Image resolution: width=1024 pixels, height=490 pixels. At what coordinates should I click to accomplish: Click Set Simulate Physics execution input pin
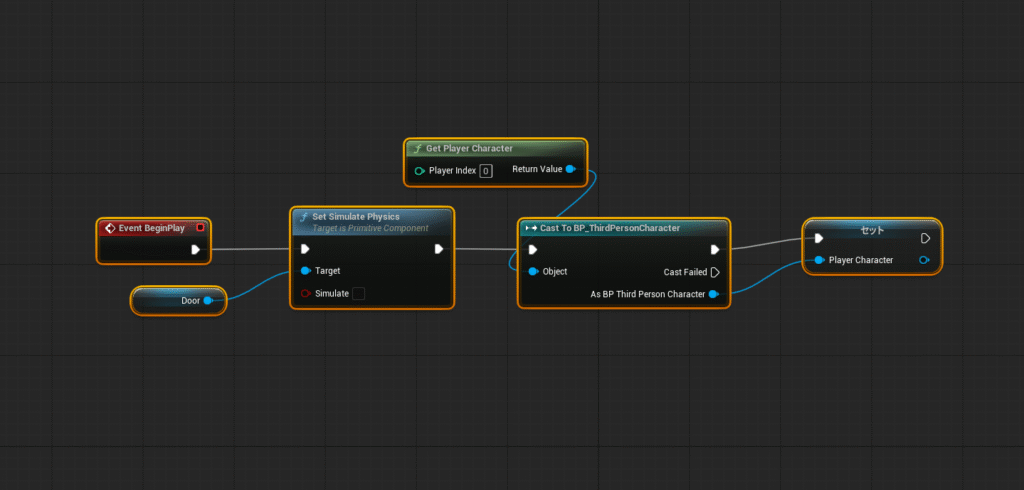[305, 249]
